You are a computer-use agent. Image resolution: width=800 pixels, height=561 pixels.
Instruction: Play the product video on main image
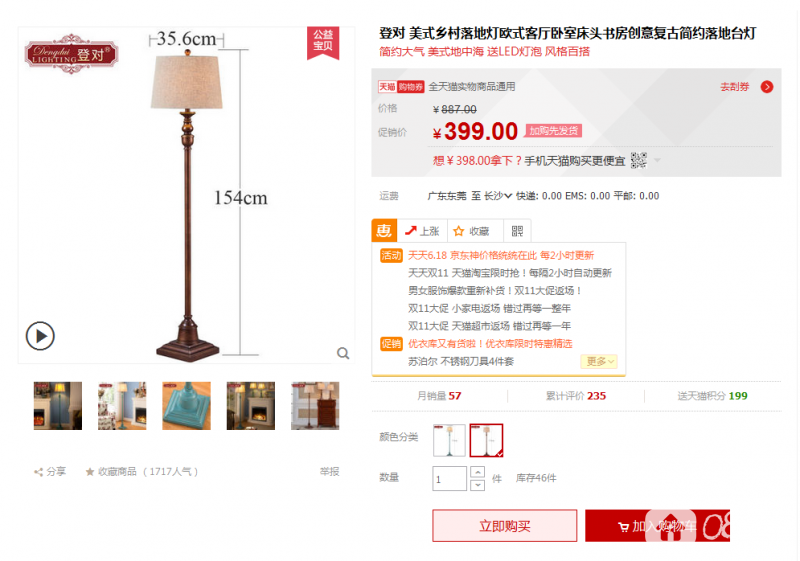click(40, 336)
